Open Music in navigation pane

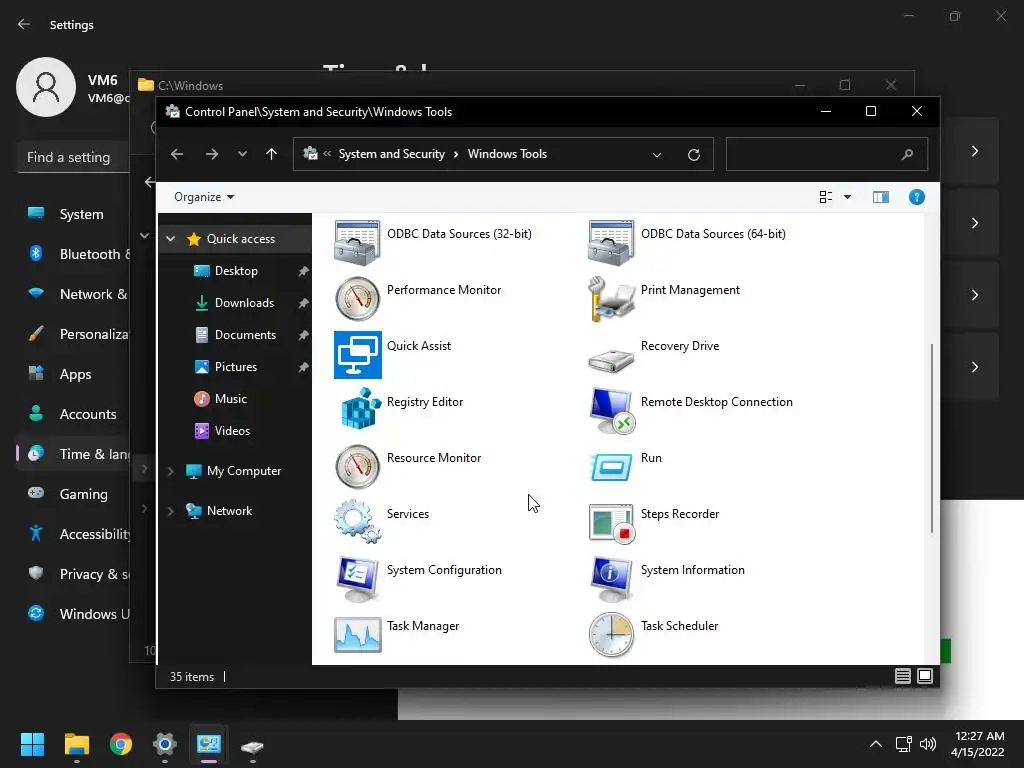pyautogui.click(x=230, y=399)
